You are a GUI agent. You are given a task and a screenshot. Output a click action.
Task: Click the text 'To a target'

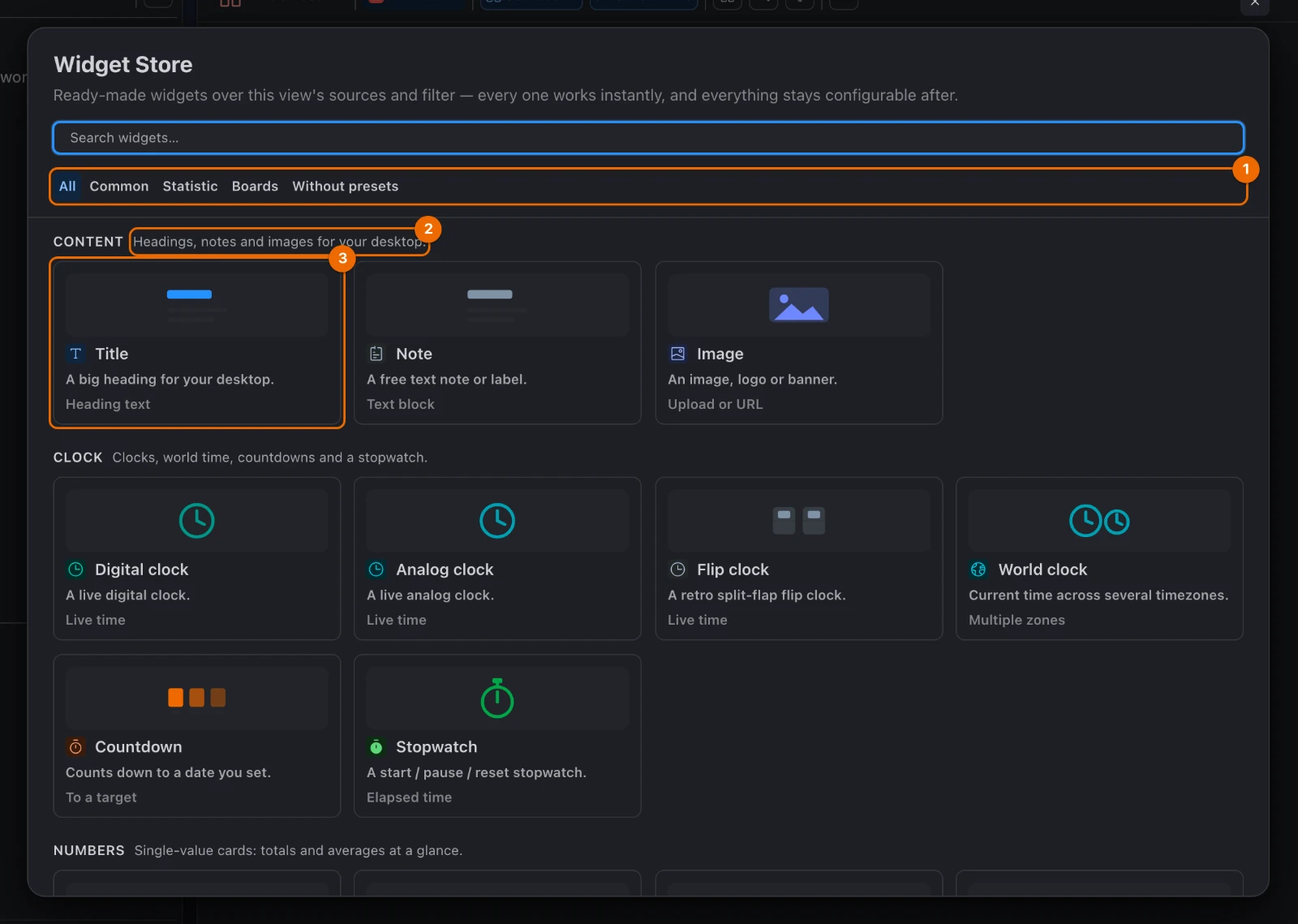tap(101, 797)
